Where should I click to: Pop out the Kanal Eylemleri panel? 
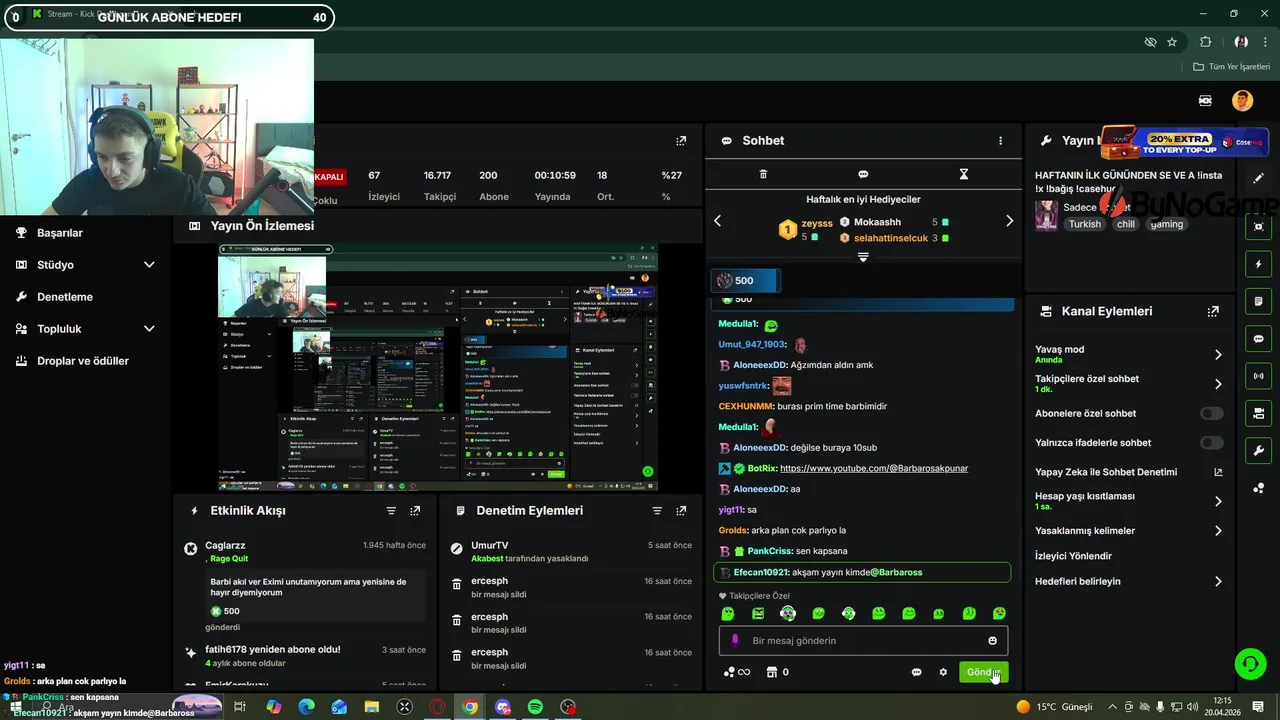pos(1213,311)
